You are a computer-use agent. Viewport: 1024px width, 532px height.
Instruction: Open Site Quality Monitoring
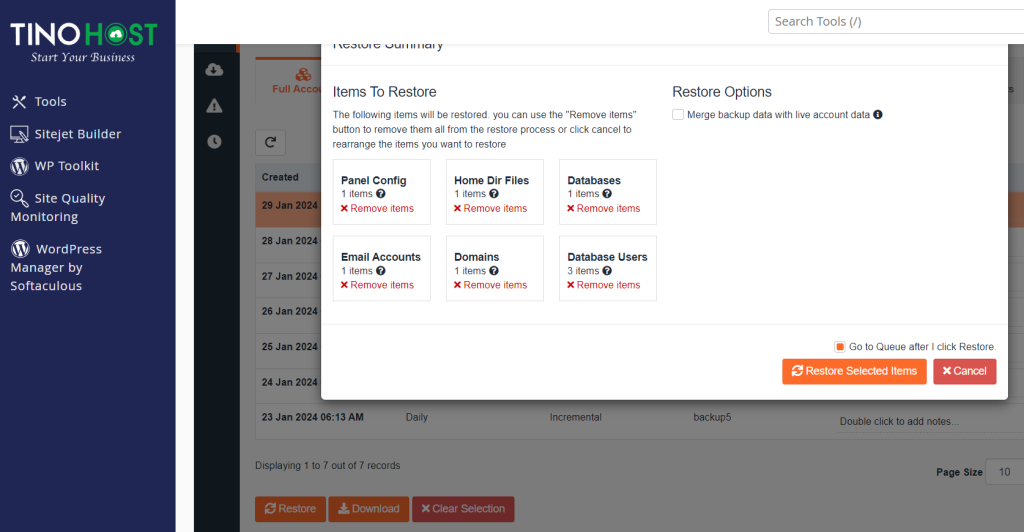tap(57, 207)
